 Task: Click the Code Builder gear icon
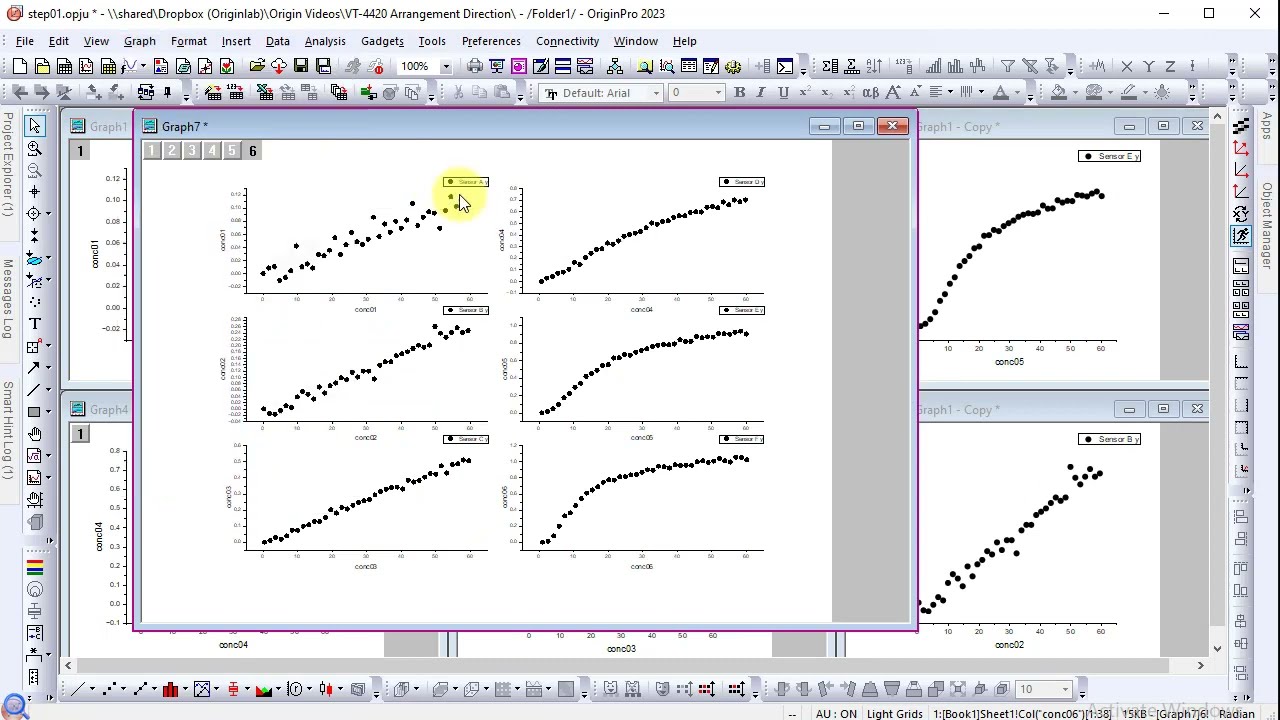click(x=733, y=66)
